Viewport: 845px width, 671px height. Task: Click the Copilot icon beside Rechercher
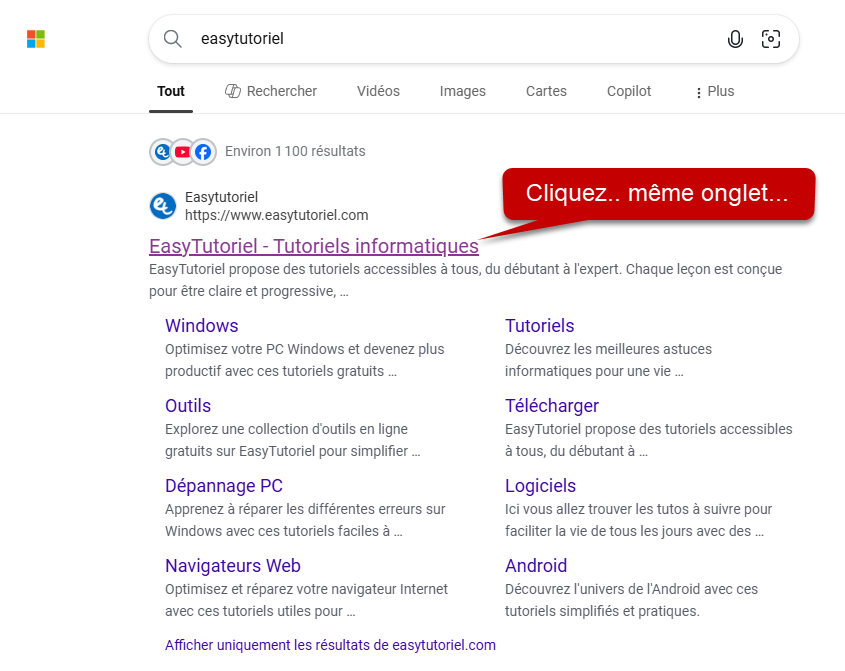233,91
